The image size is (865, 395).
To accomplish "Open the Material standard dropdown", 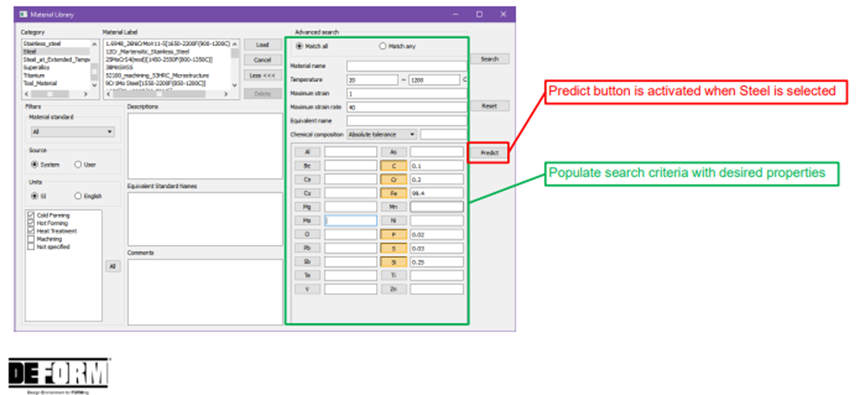I will point(73,132).
